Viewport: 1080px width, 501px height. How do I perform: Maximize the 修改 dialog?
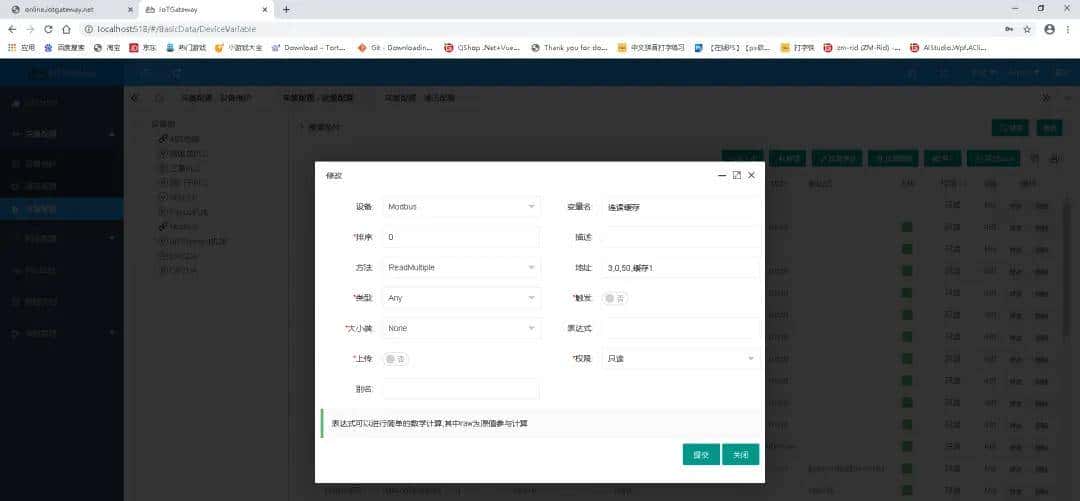(x=736, y=176)
